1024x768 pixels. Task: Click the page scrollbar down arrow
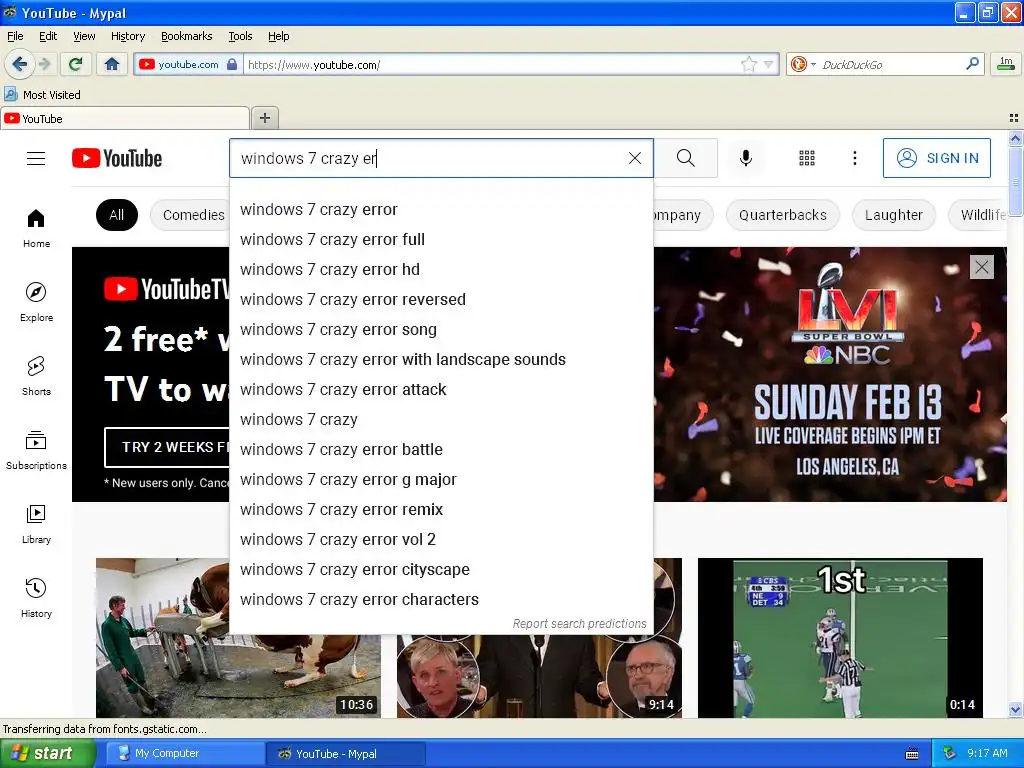[1015, 709]
